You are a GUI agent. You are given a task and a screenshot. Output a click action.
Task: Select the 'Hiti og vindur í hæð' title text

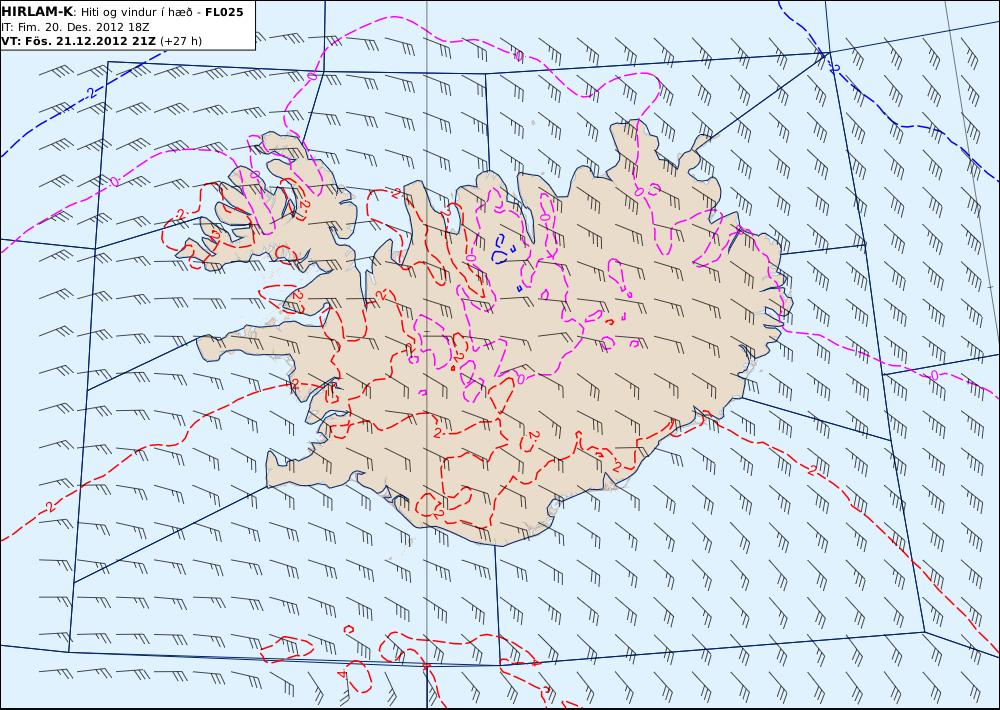136,13
